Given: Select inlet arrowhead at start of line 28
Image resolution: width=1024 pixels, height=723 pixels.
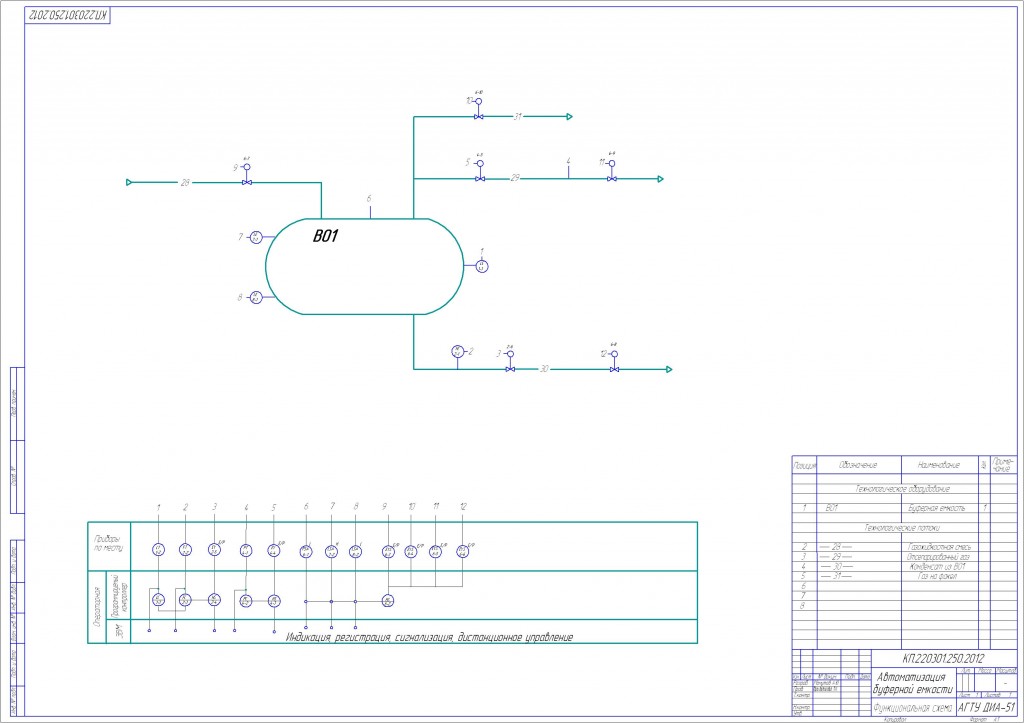Looking at the screenshot, I should [129, 182].
